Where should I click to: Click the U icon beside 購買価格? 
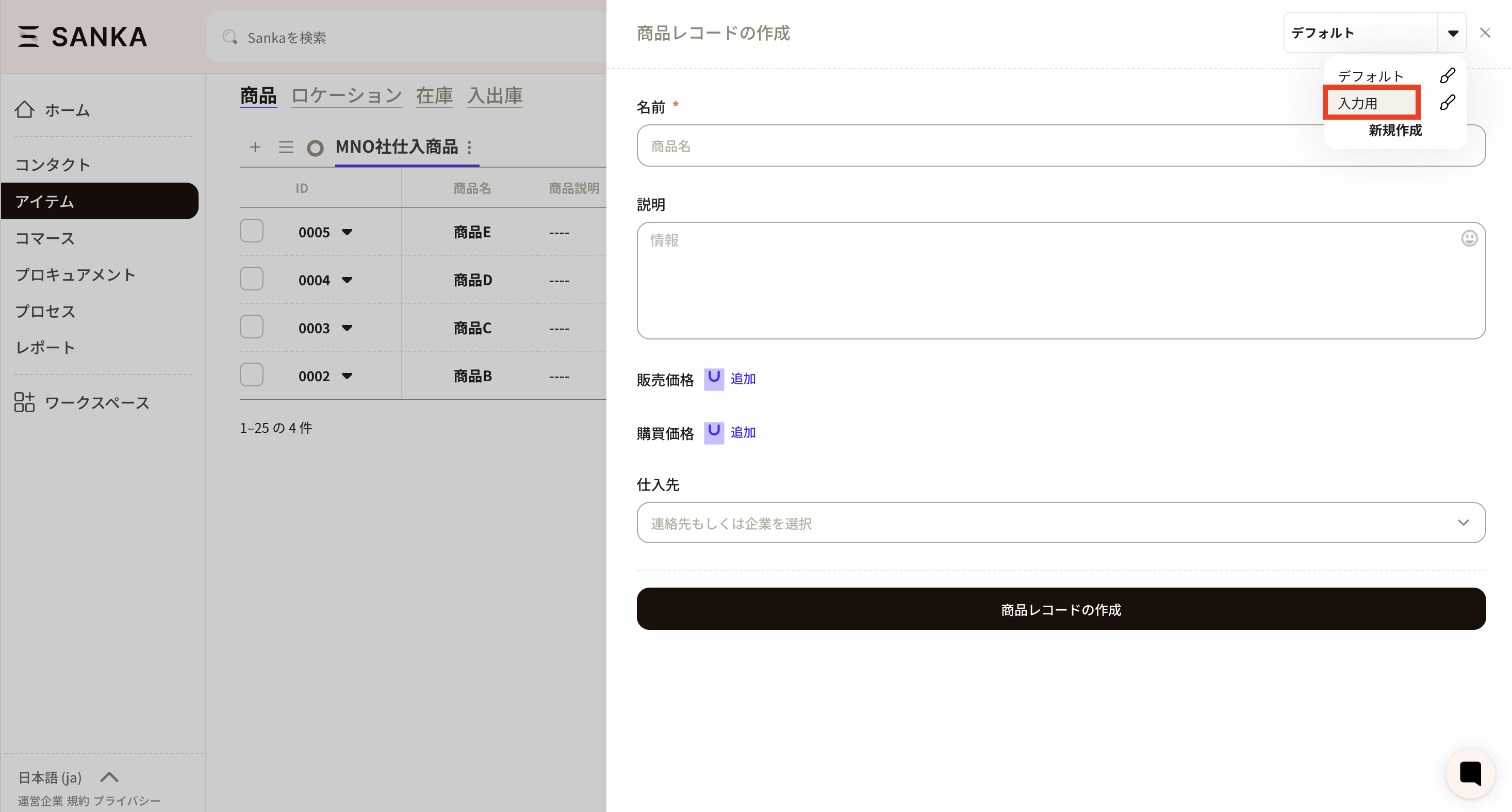tap(714, 432)
